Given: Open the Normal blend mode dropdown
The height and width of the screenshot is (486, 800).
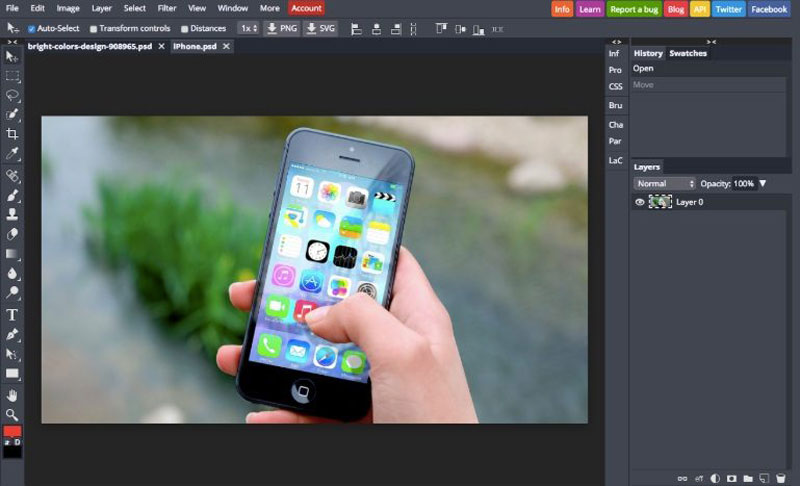Looking at the screenshot, I should coord(664,184).
